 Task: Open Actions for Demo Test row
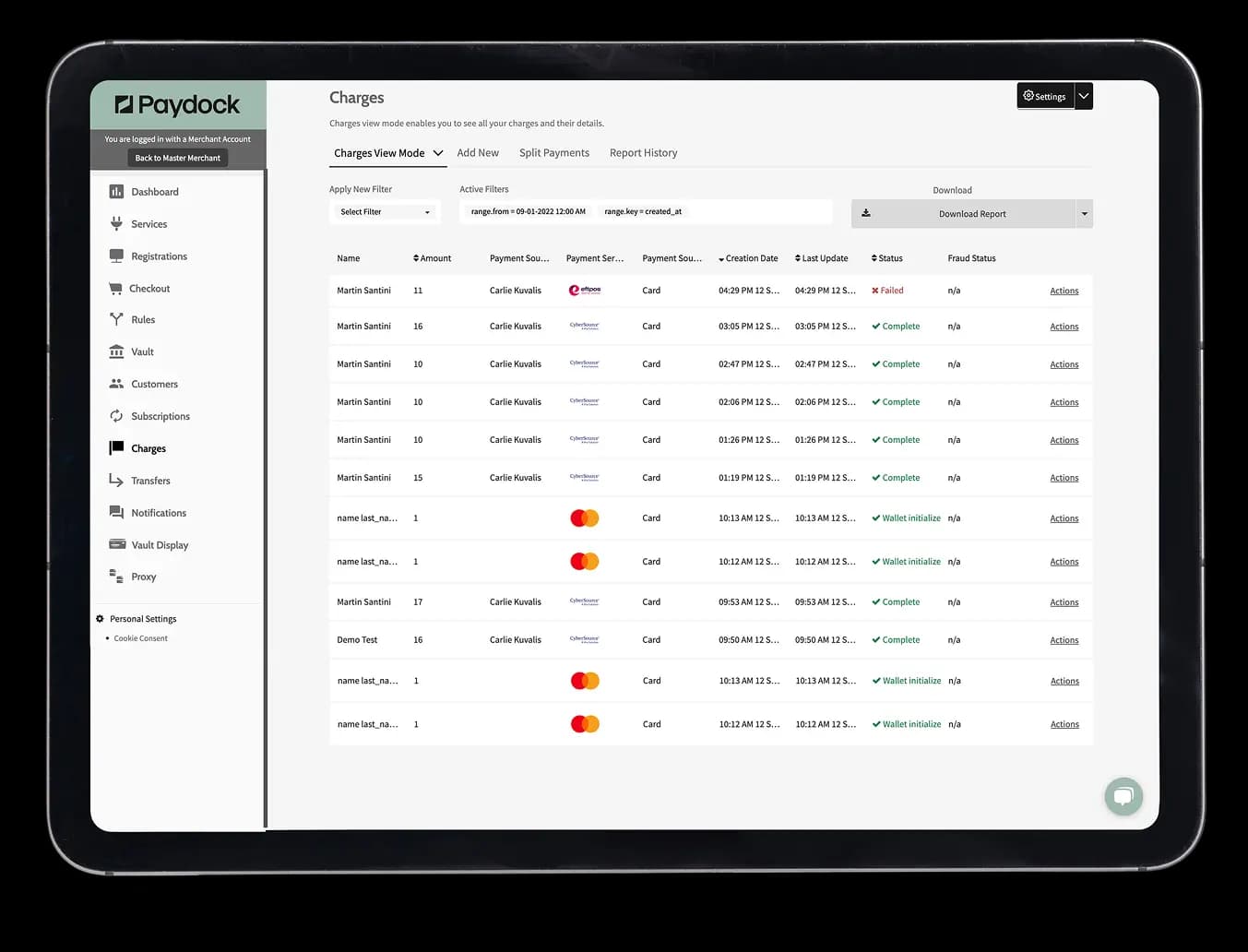[x=1064, y=640]
